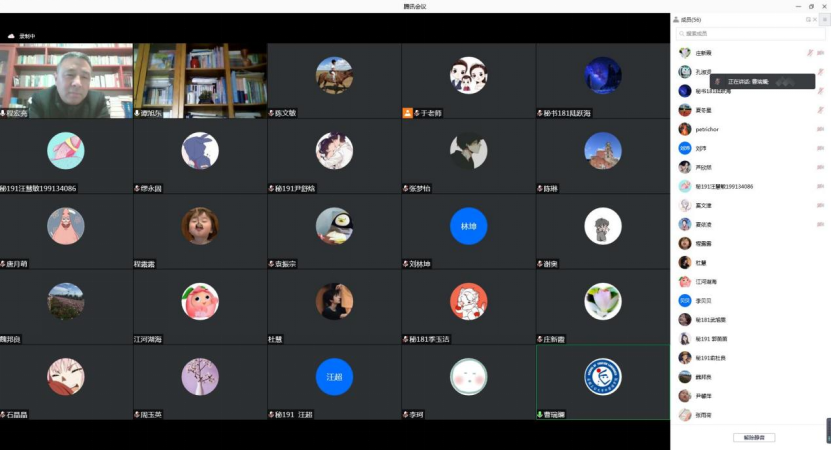
Task: Click in the member search field
Action: pyautogui.click(x=750, y=34)
